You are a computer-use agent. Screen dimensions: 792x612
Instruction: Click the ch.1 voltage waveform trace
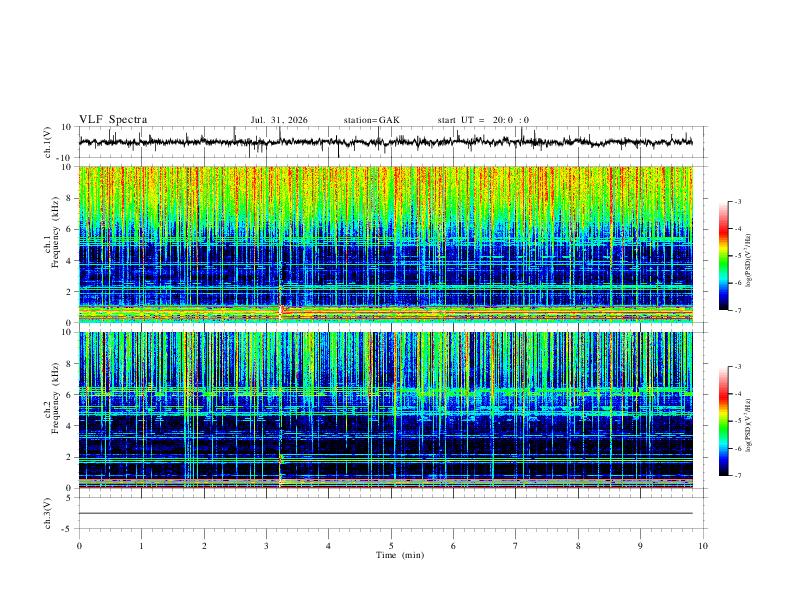[x=386, y=142]
